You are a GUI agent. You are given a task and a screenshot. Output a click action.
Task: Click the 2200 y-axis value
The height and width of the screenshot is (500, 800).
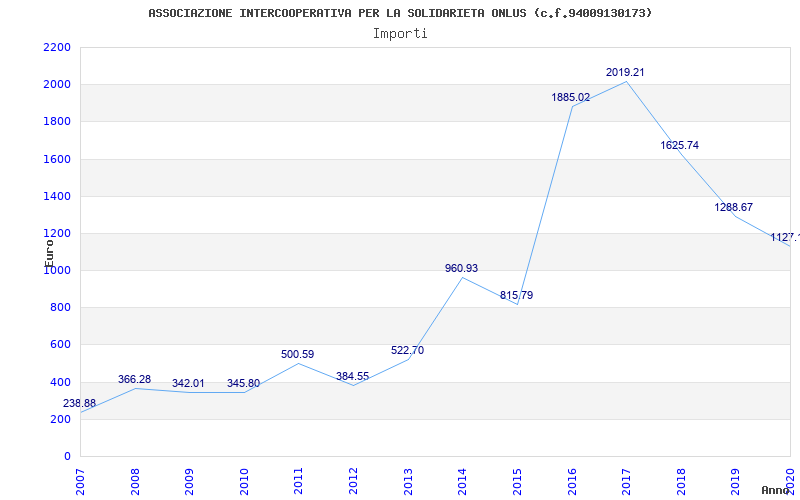tap(57, 47)
